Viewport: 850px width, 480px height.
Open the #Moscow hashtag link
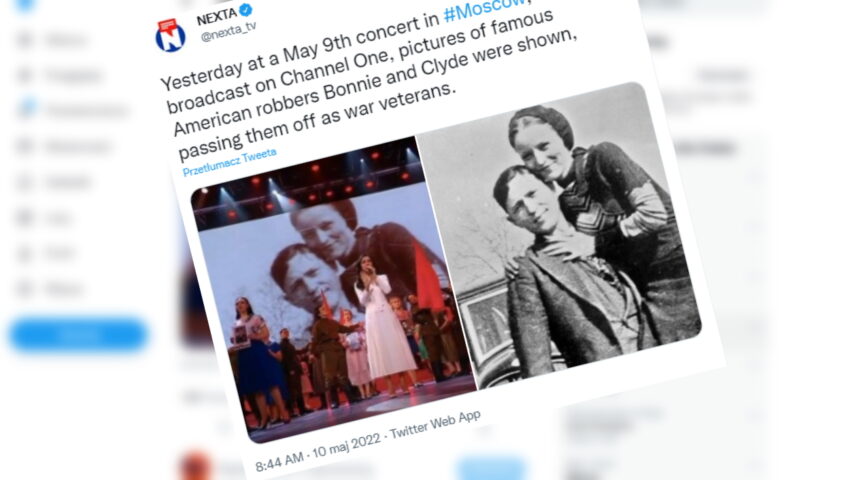[x=484, y=8]
